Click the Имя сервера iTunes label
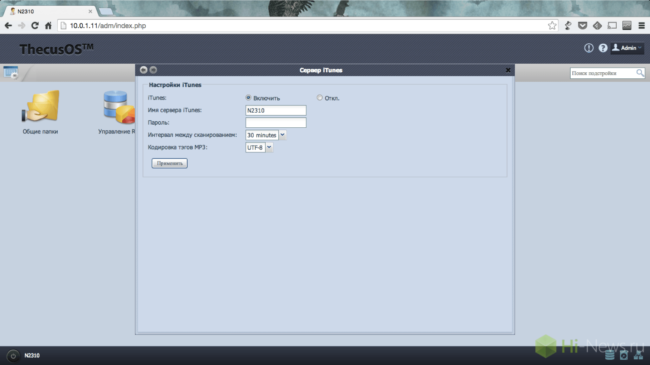 click(x=175, y=110)
